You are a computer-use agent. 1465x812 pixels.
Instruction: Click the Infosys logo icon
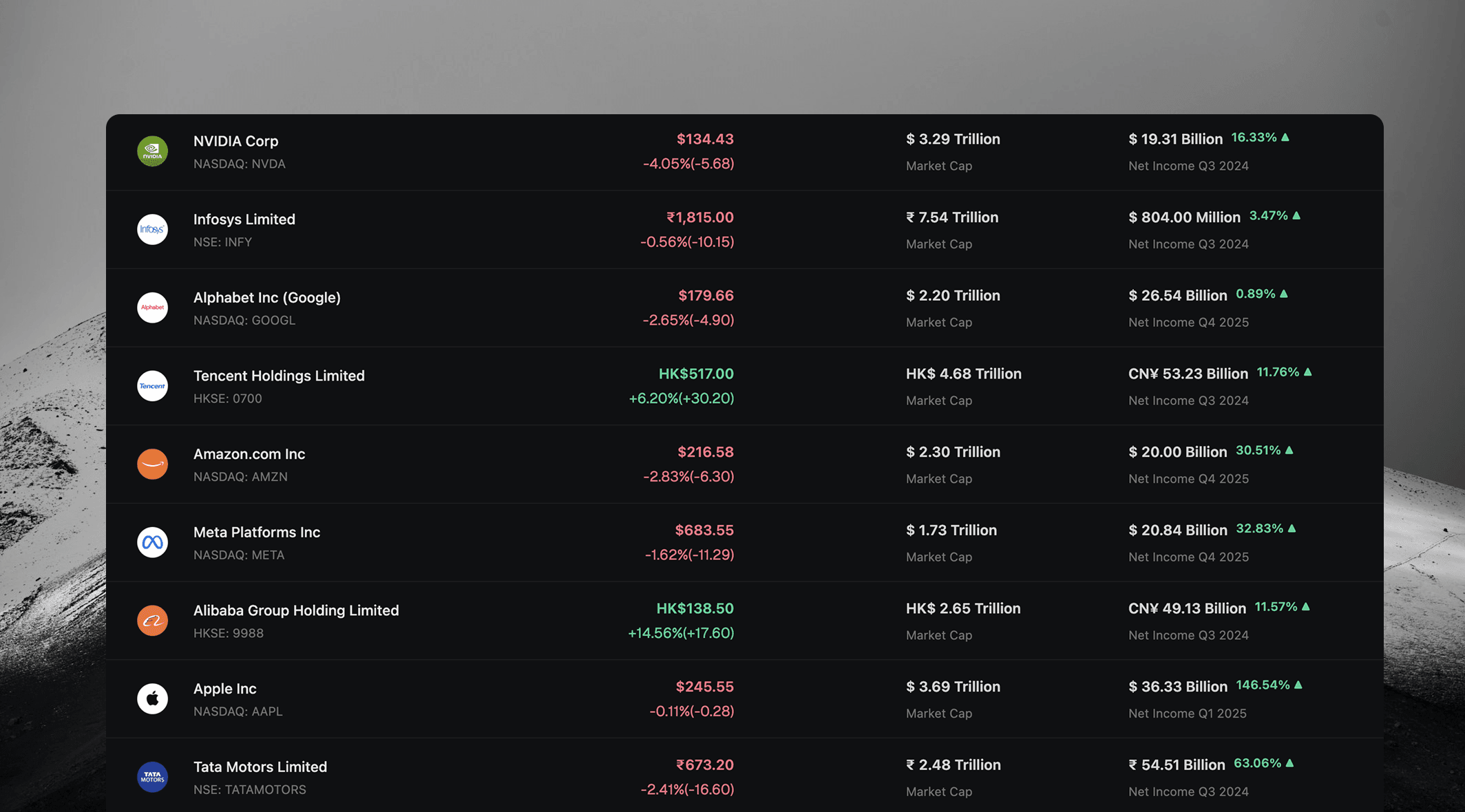[x=152, y=229]
